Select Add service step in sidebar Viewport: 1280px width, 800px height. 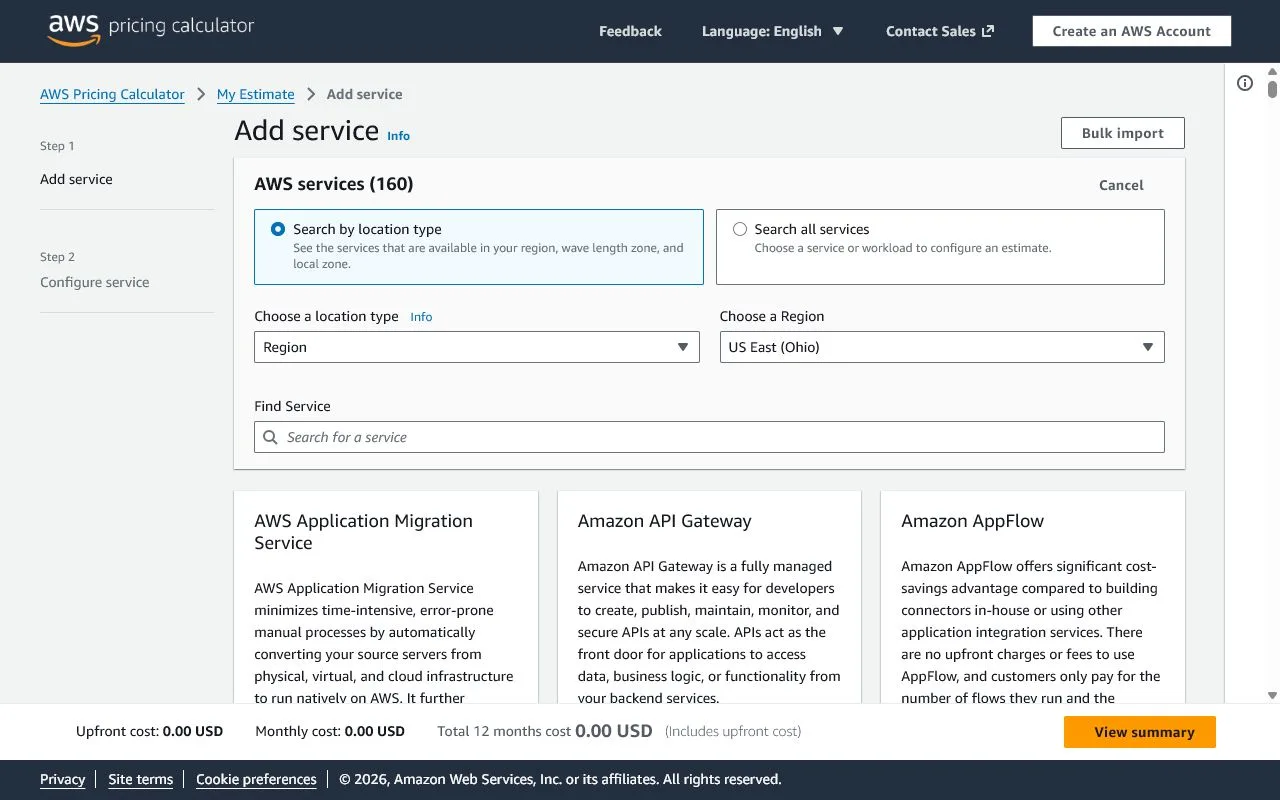point(76,179)
